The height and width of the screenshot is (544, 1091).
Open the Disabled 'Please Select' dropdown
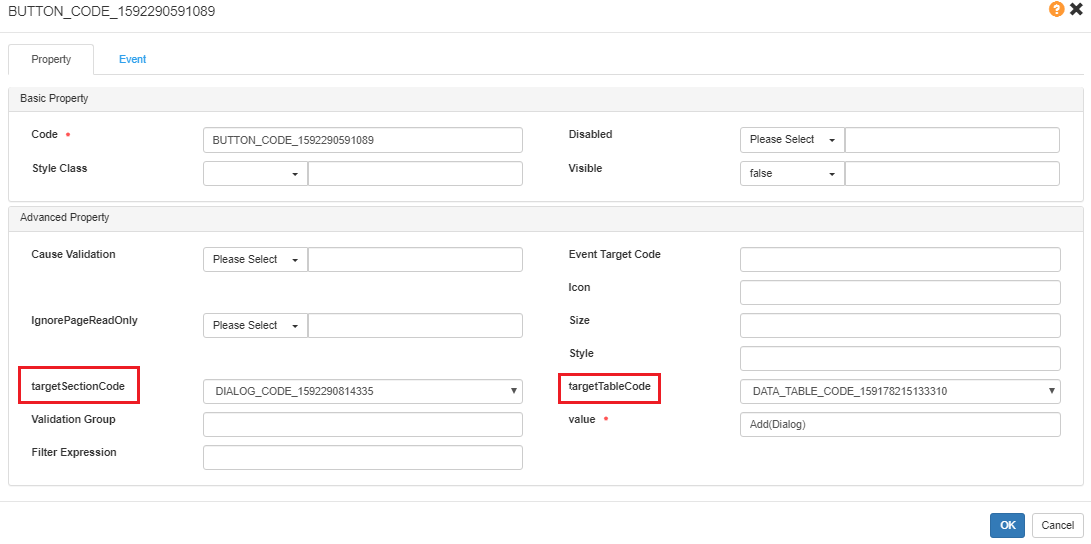click(x=792, y=140)
